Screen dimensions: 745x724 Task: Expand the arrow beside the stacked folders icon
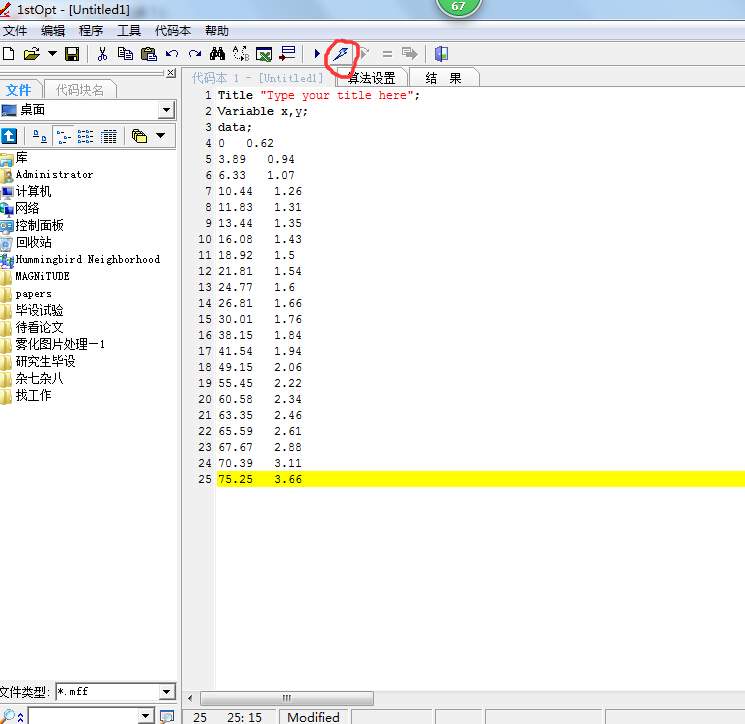[x=161, y=136]
